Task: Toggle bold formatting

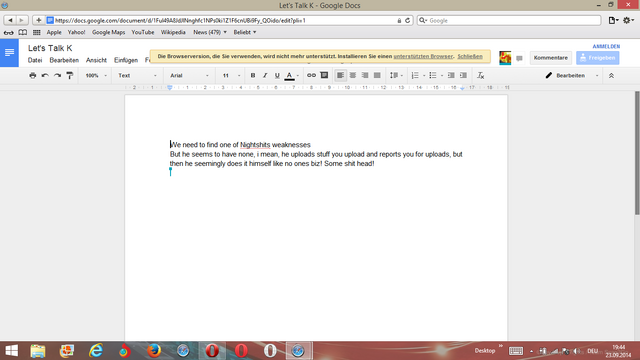Action: click(253, 76)
